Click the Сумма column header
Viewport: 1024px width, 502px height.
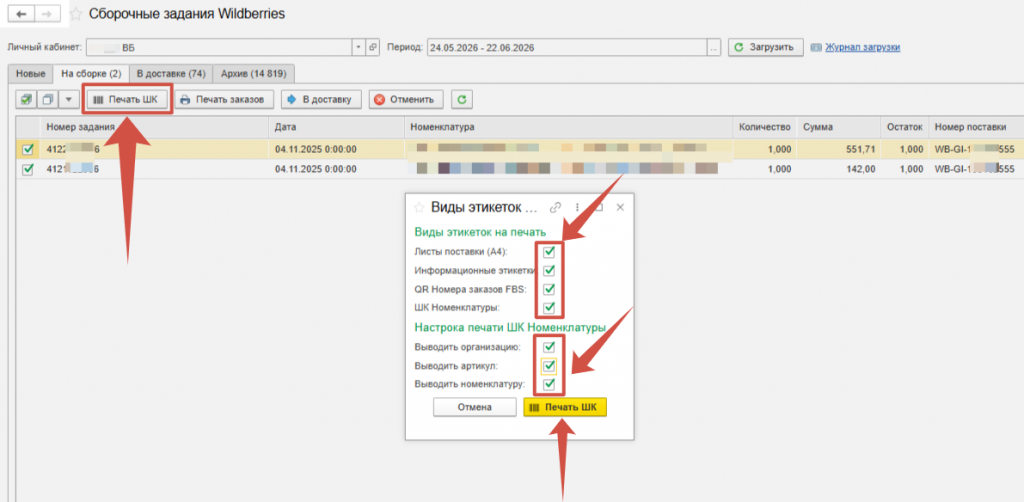click(x=839, y=127)
